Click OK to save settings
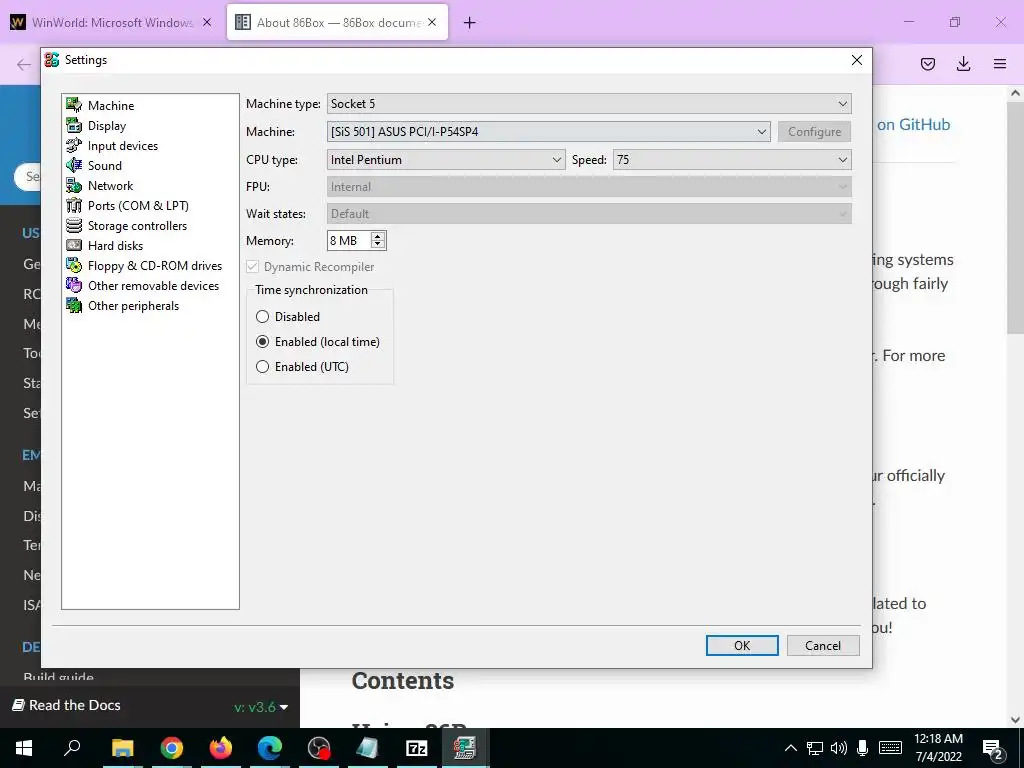This screenshot has height=768, width=1024. 742,645
